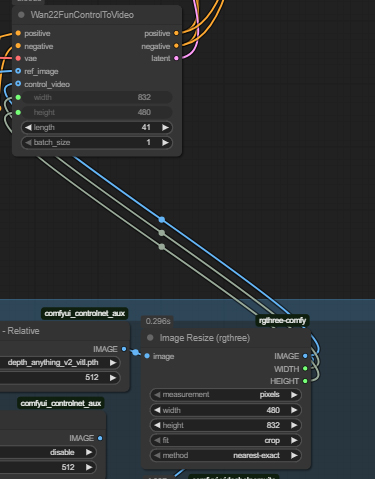Click the Image Resize height 832 field
The image size is (375, 479).
pyautogui.click(x=226, y=425)
